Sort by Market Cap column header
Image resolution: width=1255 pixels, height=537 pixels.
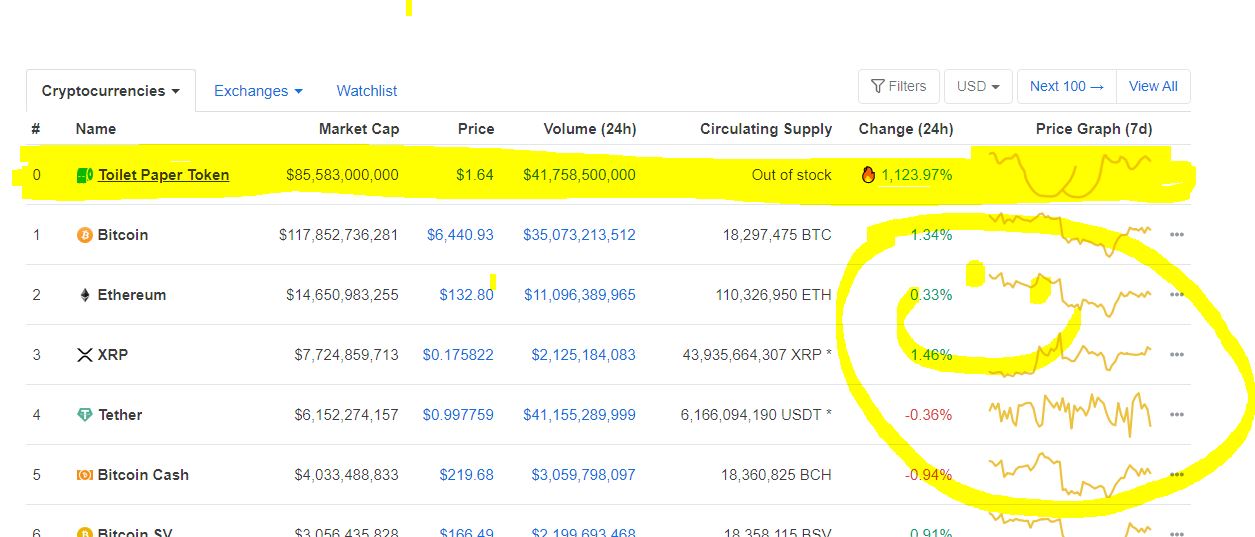pos(358,129)
